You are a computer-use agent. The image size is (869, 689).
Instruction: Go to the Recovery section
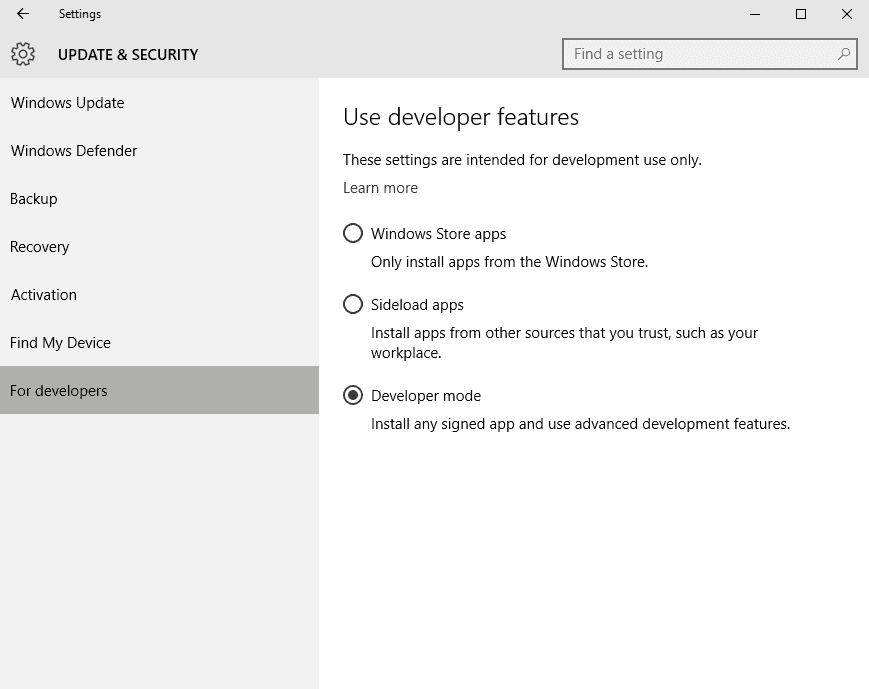point(40,247)
